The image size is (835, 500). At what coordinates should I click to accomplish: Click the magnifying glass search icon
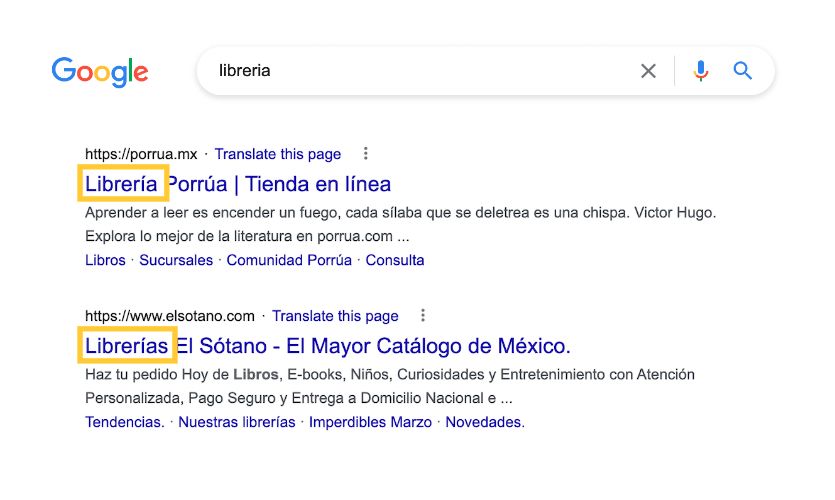(742, 71)
